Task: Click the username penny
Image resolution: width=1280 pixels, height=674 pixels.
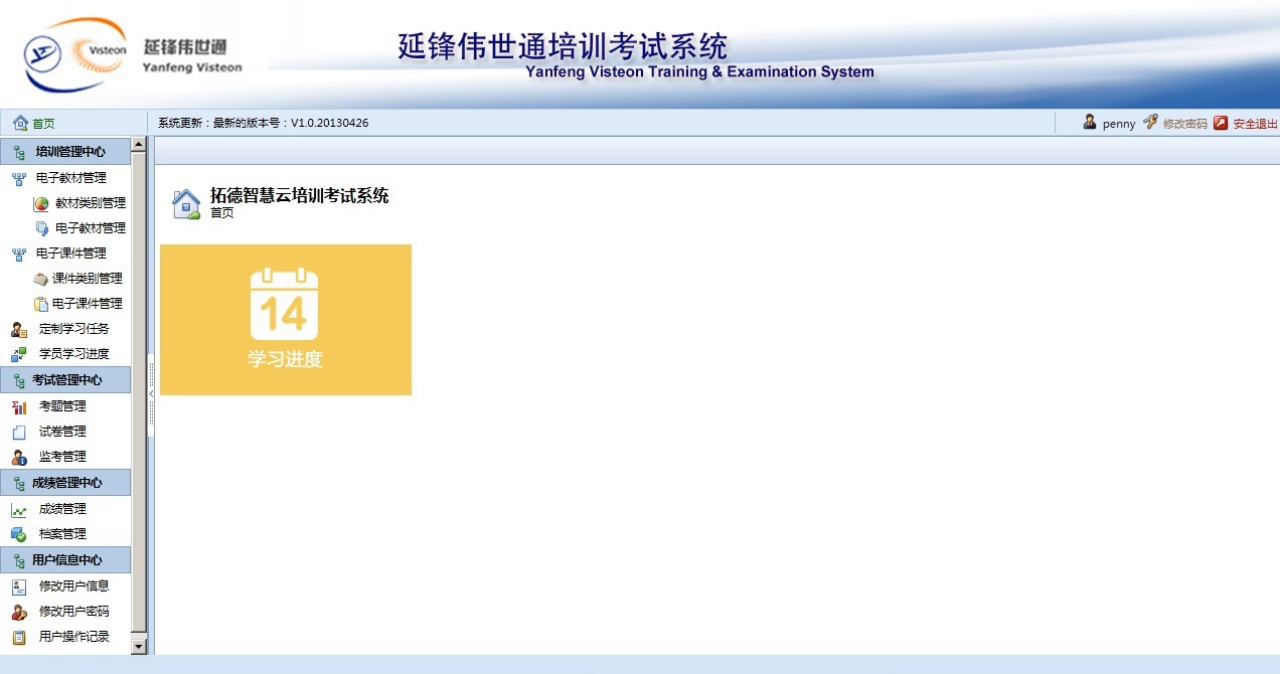Action: (1119, 124)
